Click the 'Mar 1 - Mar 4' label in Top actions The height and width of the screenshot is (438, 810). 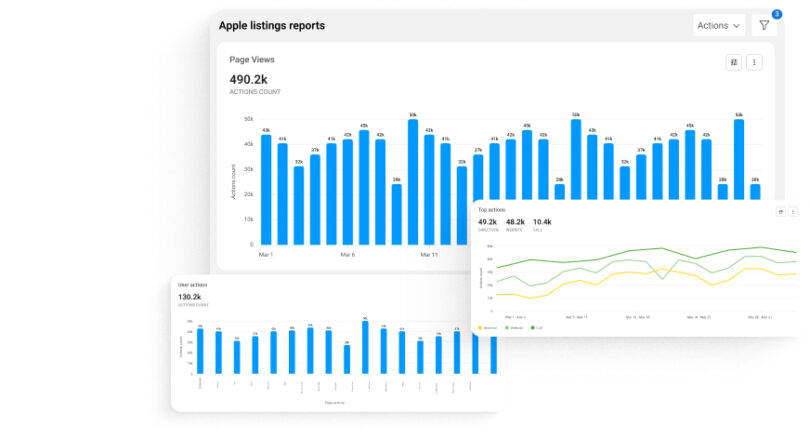point(515,317)
